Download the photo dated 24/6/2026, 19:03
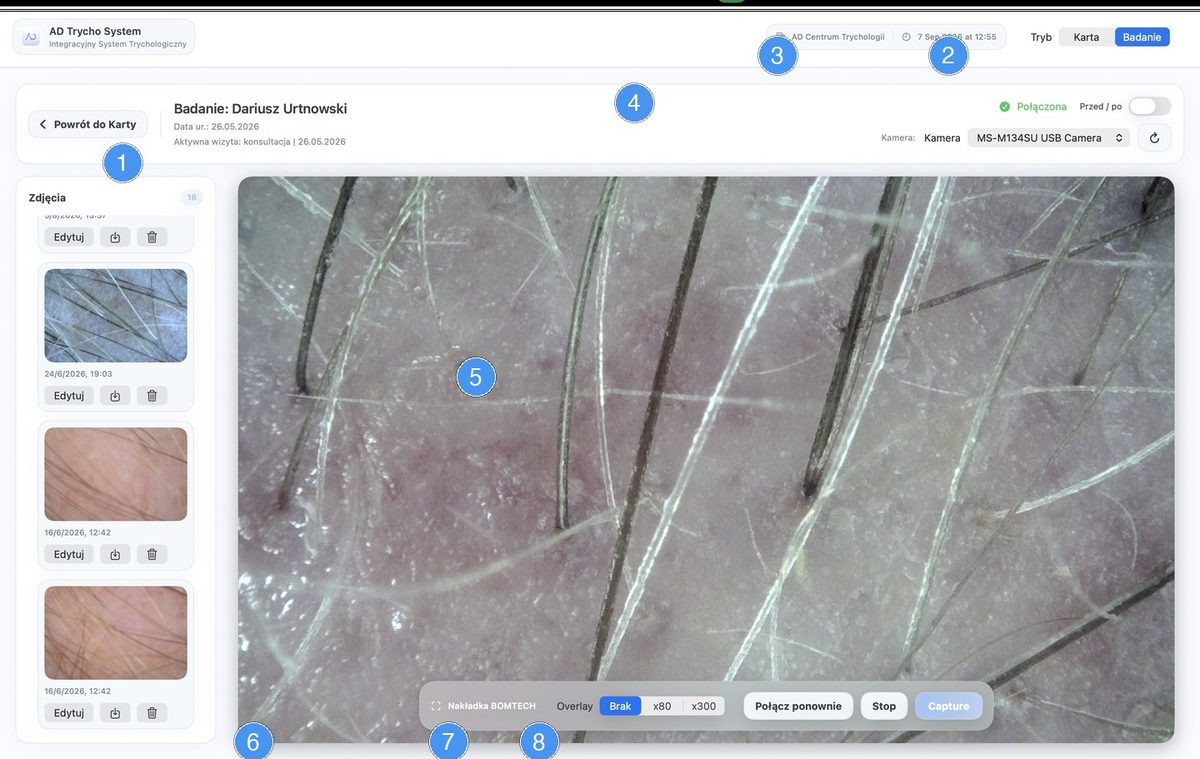1200x759 pixels. (x=115, y=395)
